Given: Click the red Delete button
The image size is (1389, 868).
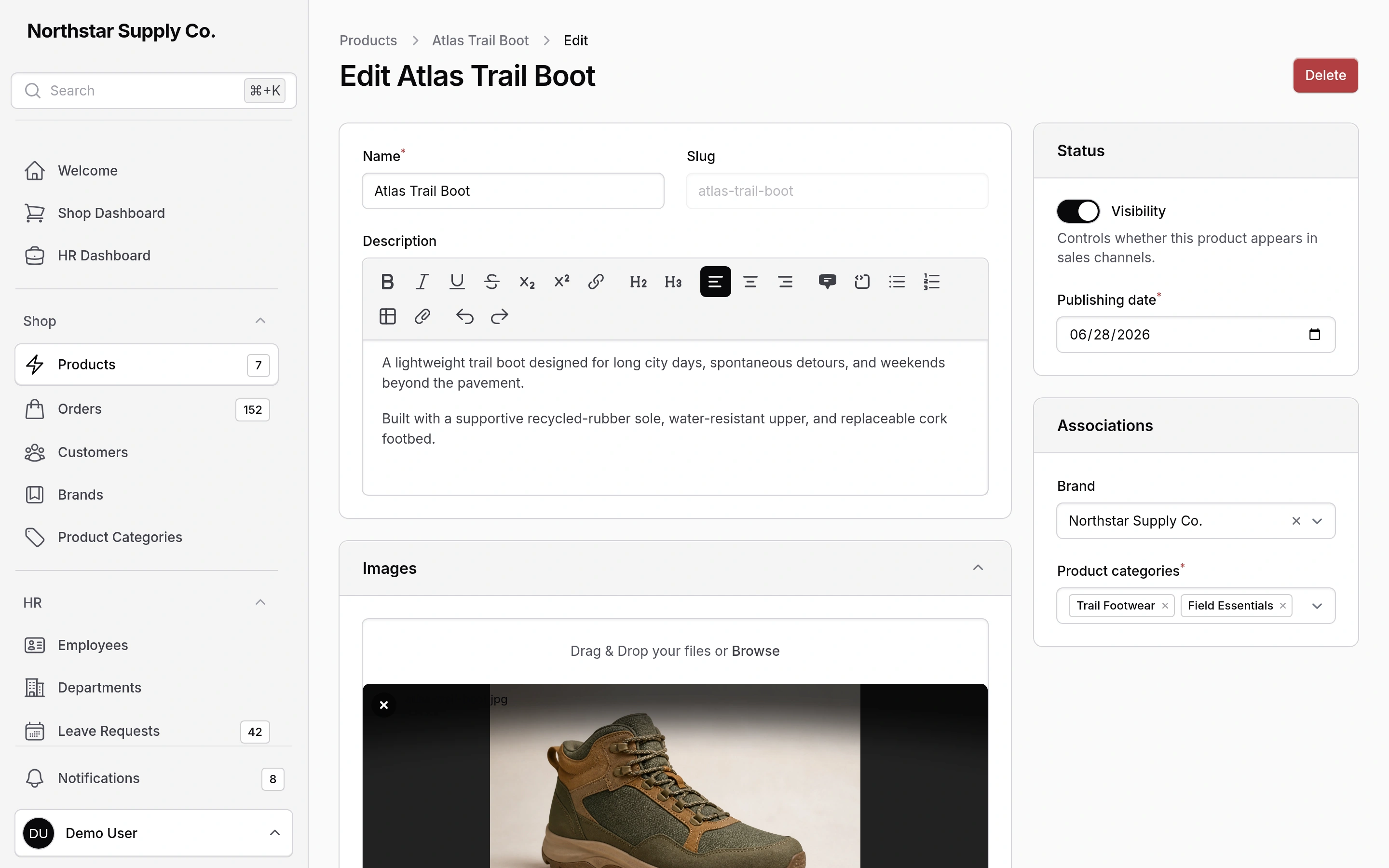Looking at the screenshot, I should click(x=1325, y=75).
